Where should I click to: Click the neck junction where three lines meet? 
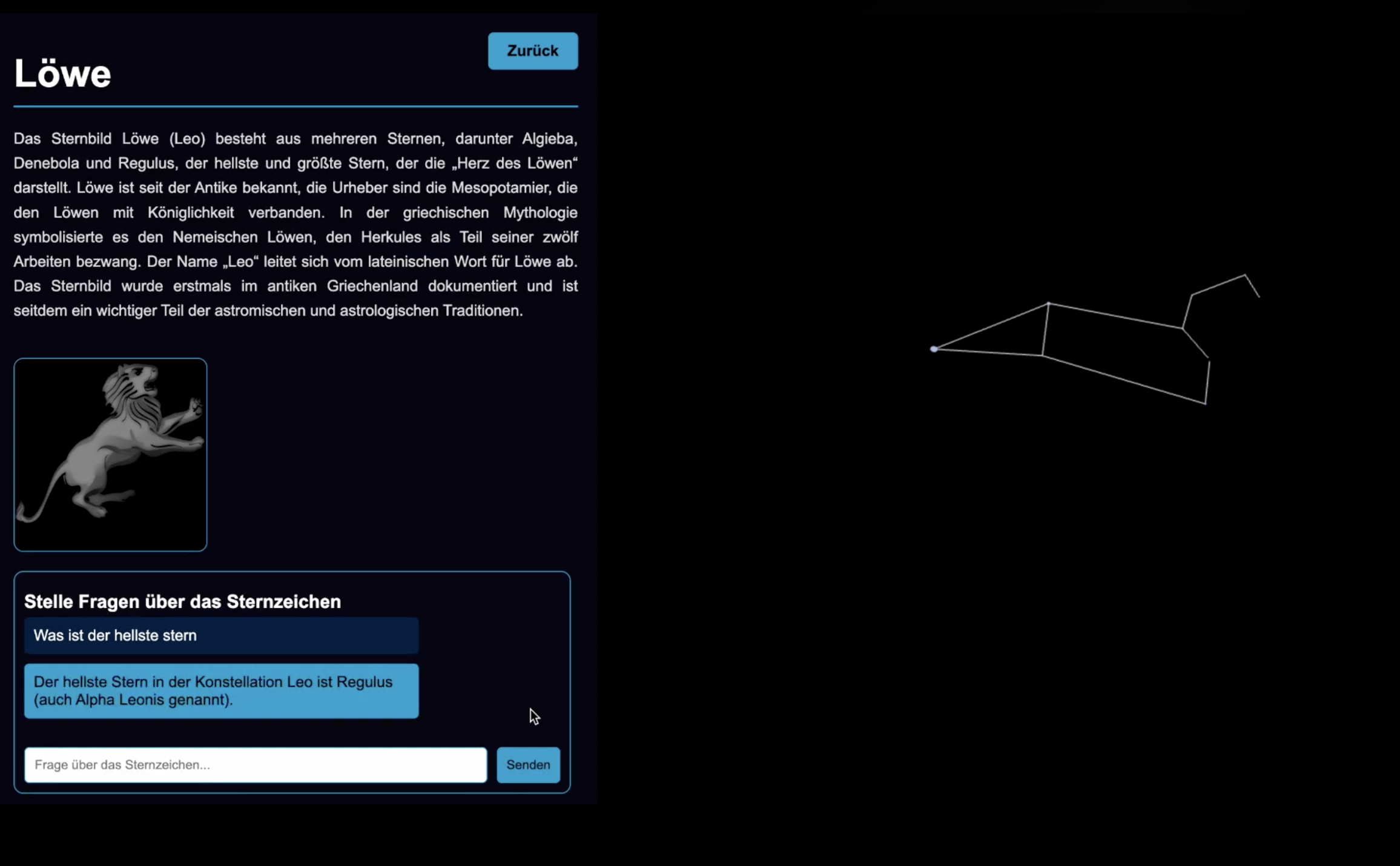tap(1183, 328)
